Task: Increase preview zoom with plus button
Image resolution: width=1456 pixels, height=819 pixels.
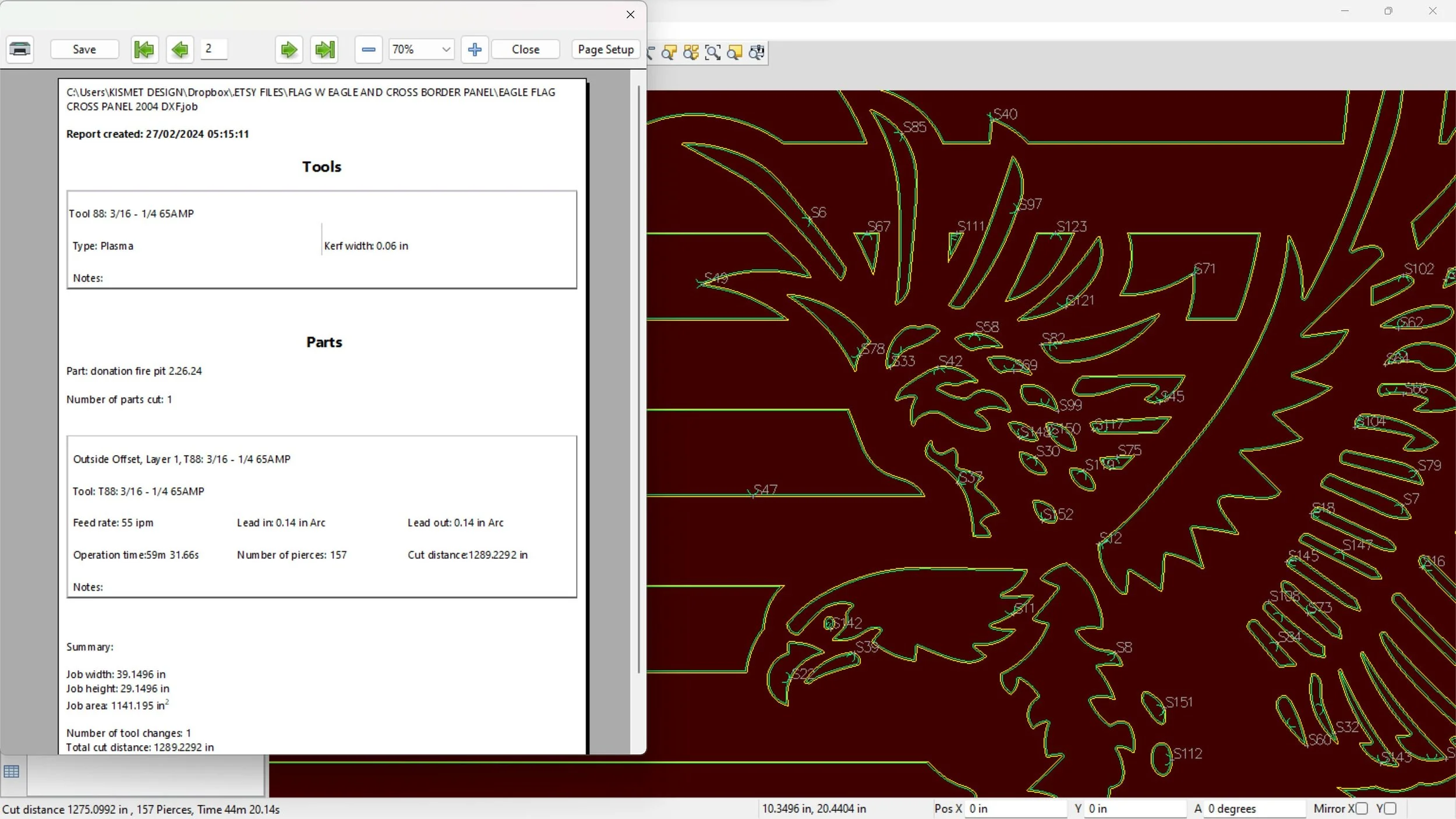Action: (475, 49)
